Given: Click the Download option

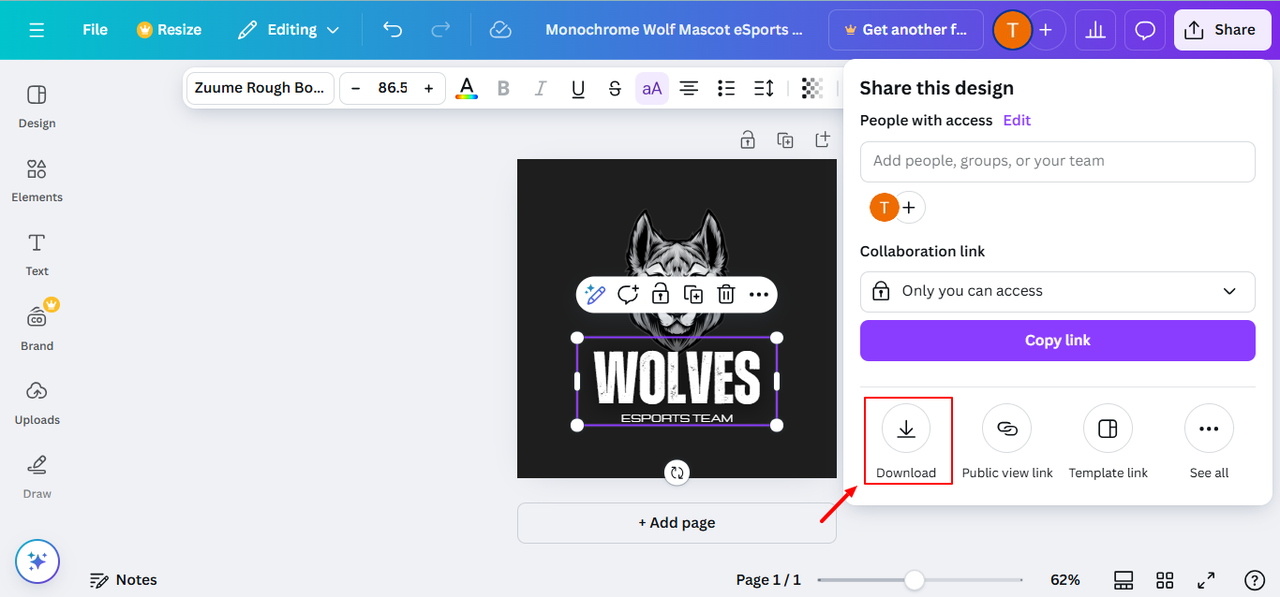Looking at the screenshot, I should pos(906,442).
